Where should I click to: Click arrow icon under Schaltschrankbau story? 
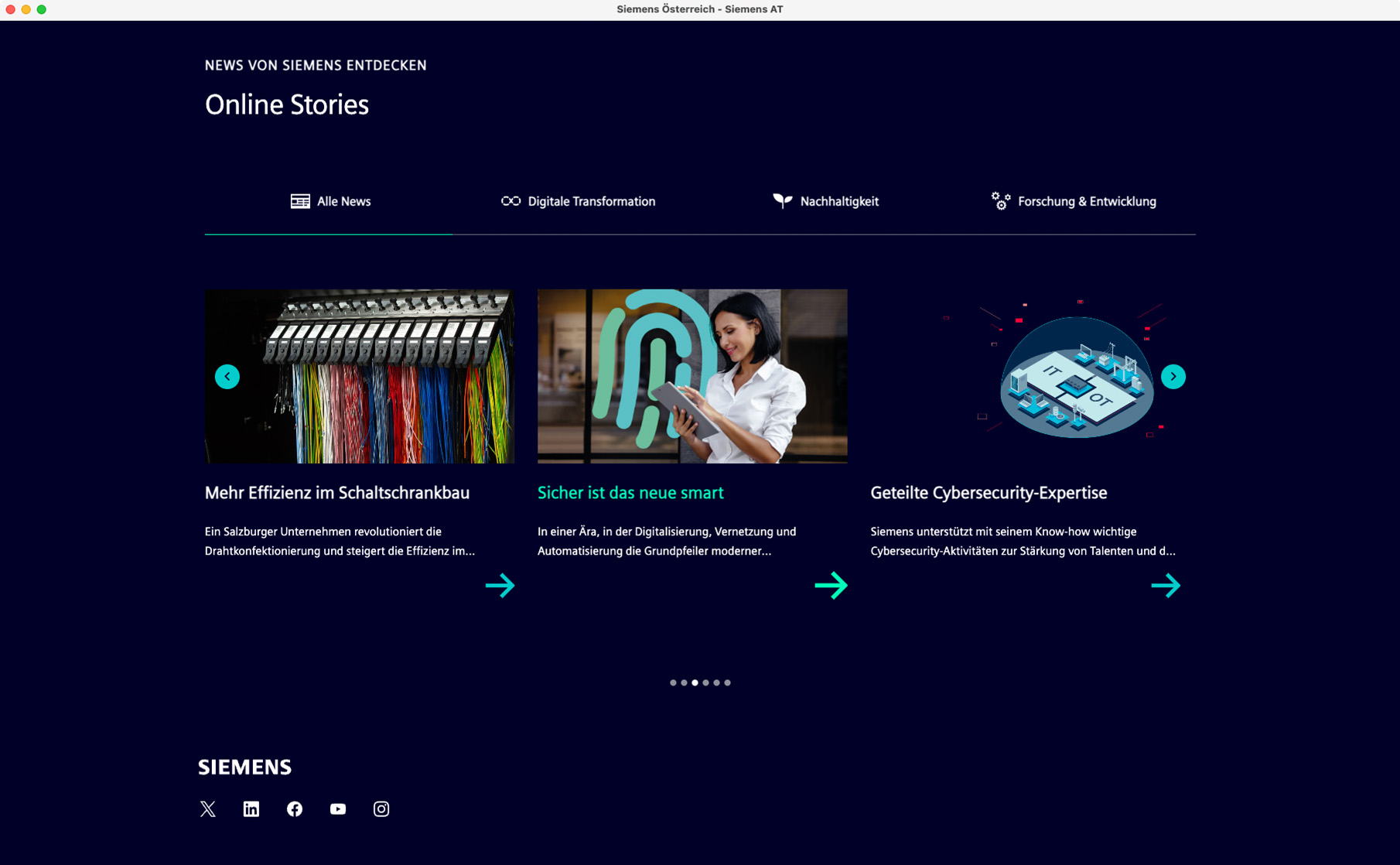[x=500, y=586]
